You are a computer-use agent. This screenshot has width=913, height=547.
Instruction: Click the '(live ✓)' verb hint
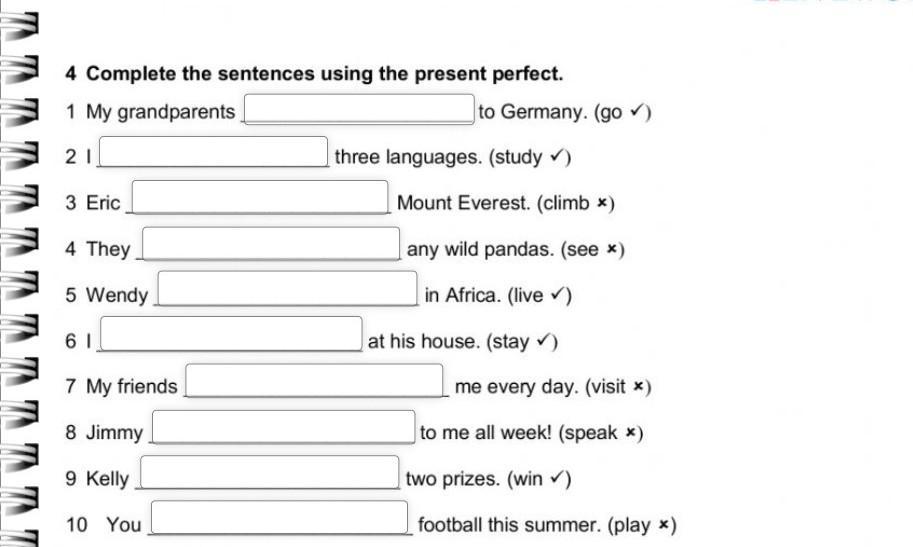pyautogui.click(x=540, y=295)
